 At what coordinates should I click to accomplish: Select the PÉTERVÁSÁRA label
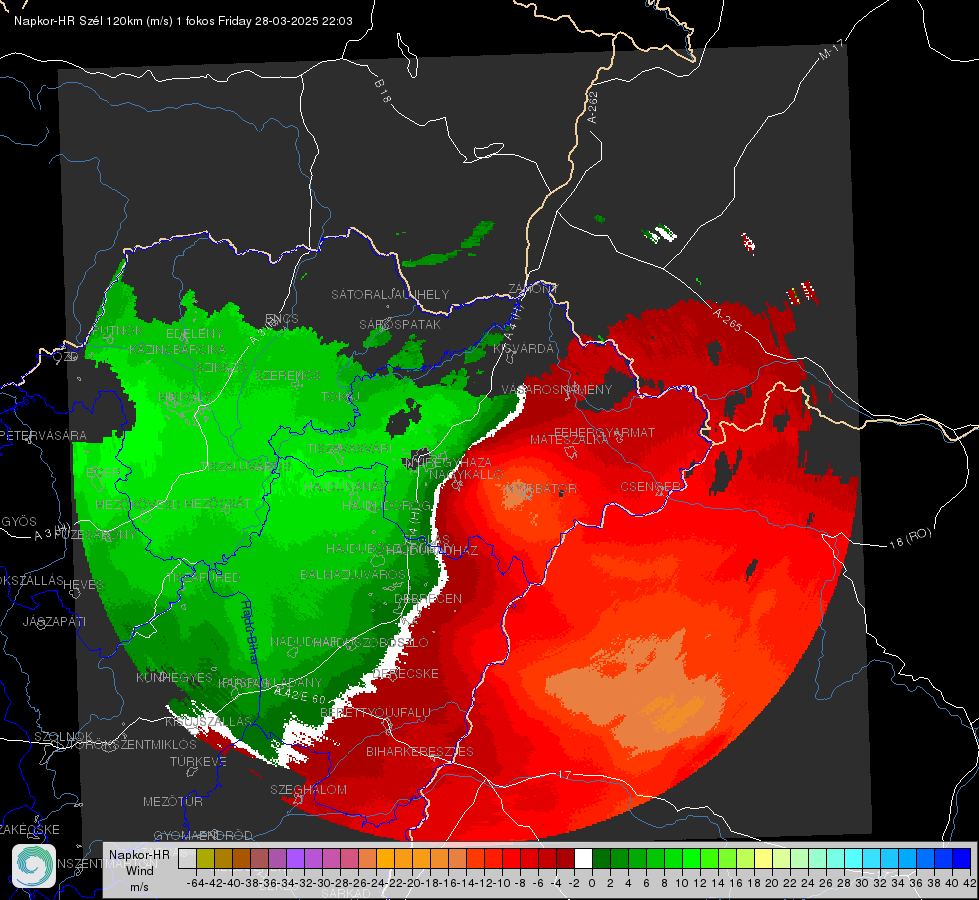(x=43, y=435)
